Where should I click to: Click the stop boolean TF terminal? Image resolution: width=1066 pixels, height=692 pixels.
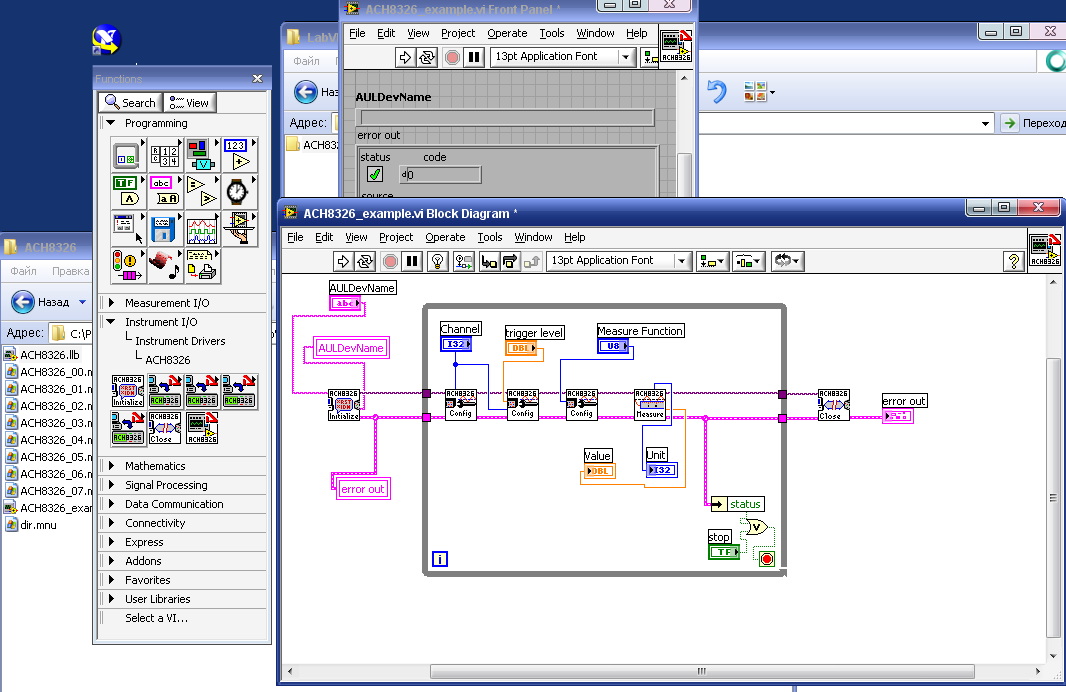tap(723, 552)
